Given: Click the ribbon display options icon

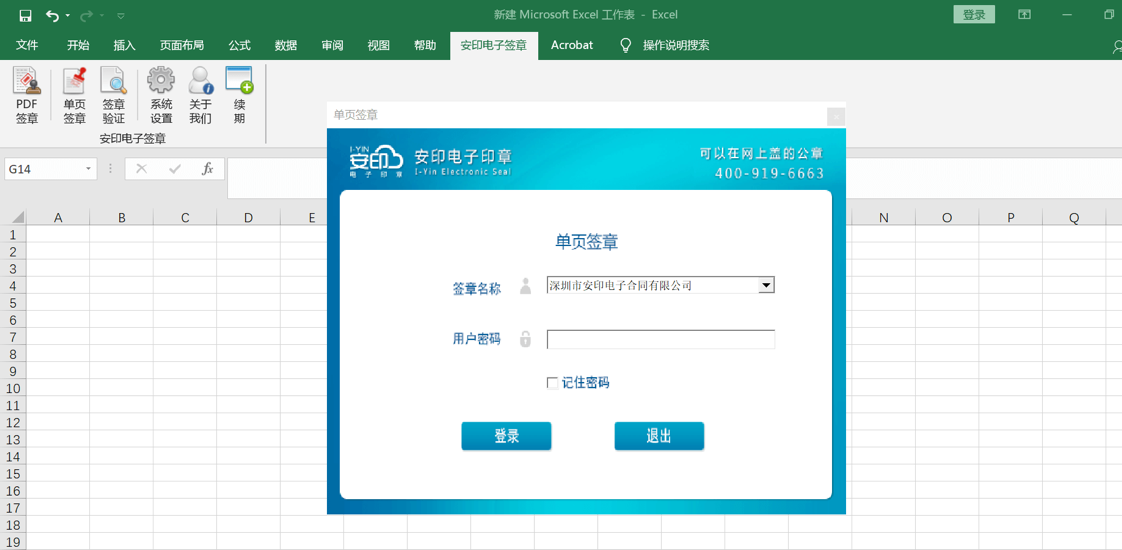Looking at the screenshot, I should (x=1024, y=14).
